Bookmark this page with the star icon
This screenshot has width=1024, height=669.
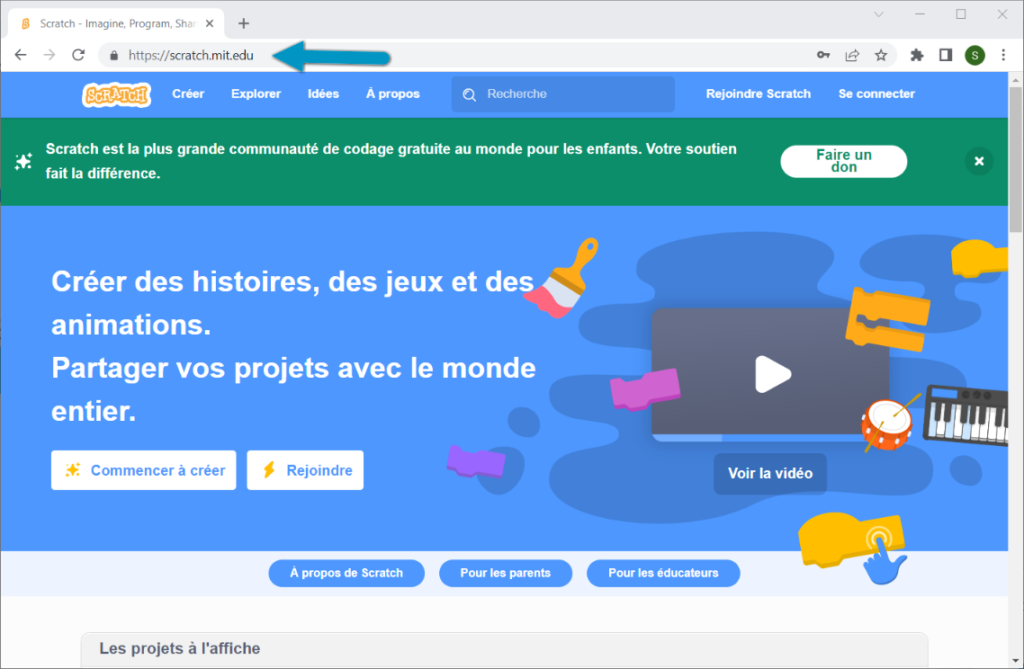(881, 55)
